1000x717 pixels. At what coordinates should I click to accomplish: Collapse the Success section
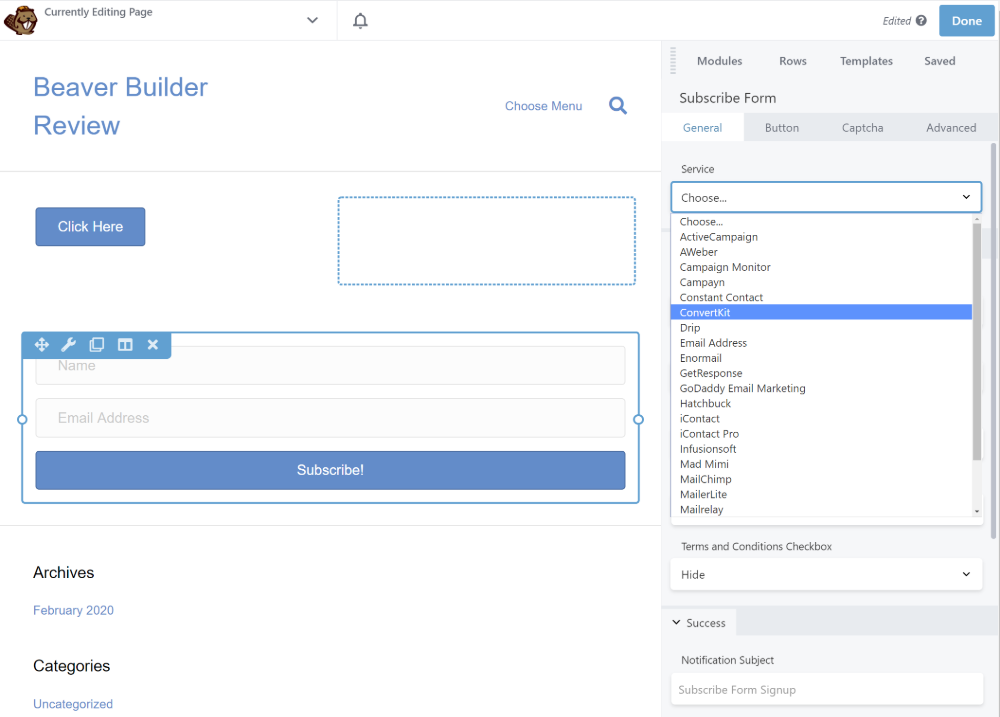tap(700, 623)
